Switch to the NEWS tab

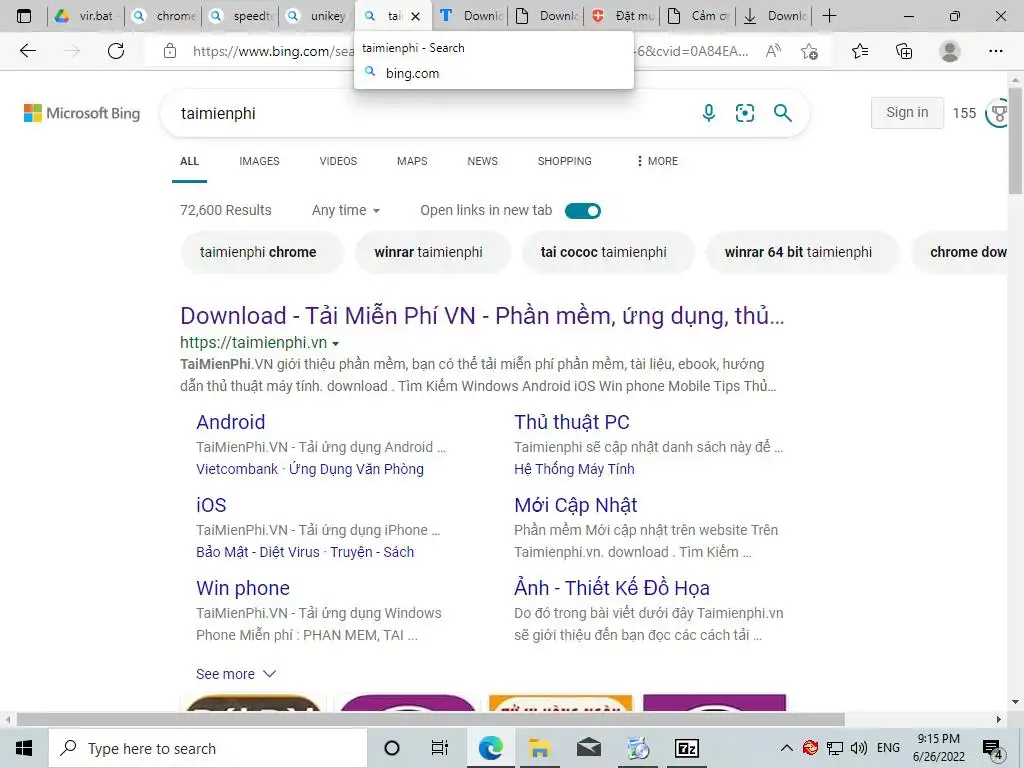coord(483,161)
